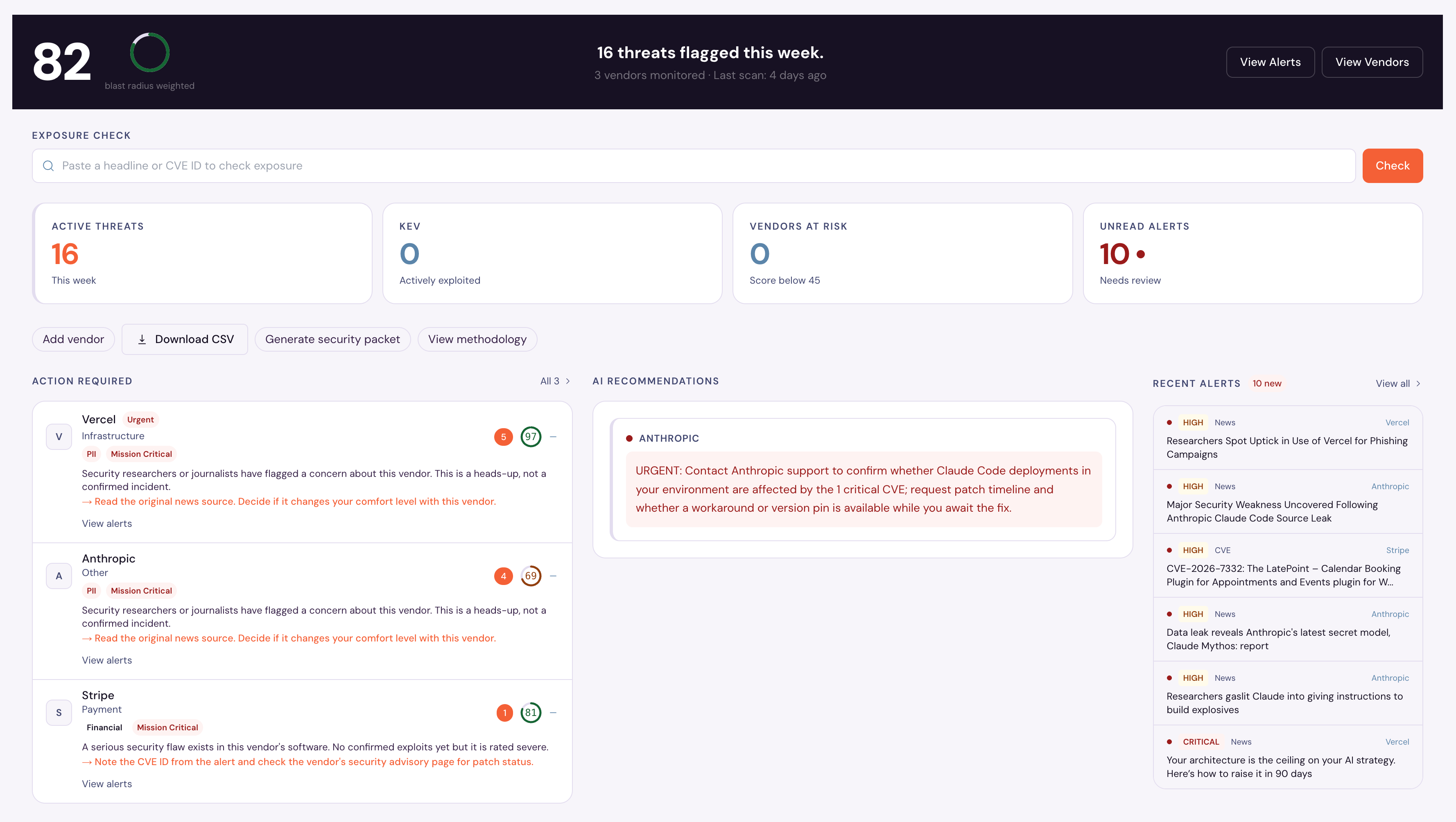Open the Anthropic vendor avatar A
Screen dimensions: 1456x822
point(59,576)
